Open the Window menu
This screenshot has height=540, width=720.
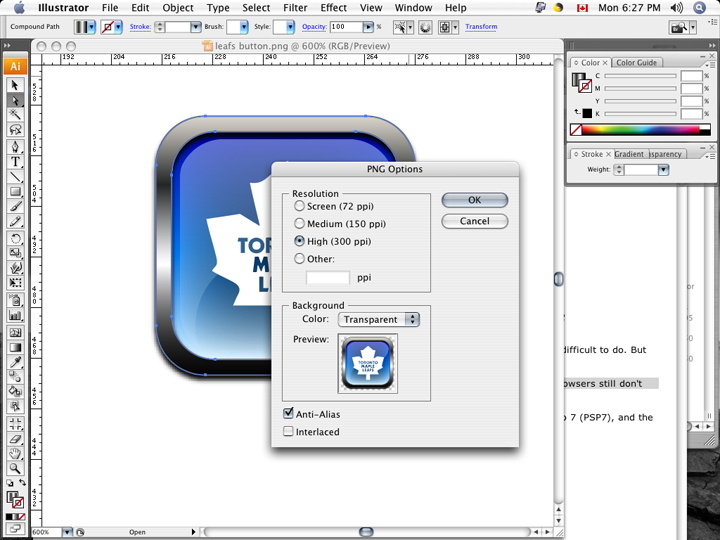pyautogui.click(x=413, y=8)
